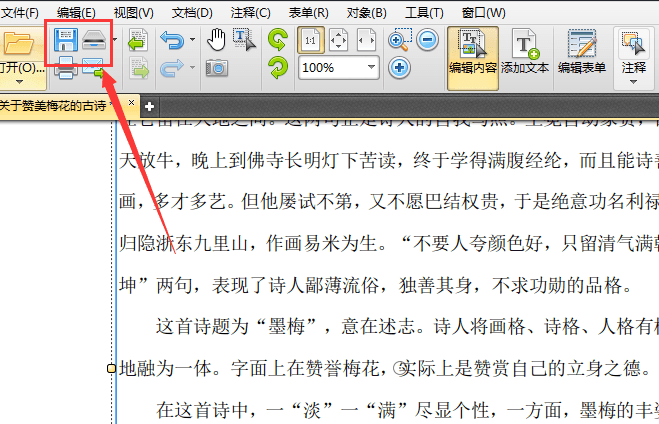Click the zoom out minus button
659x424 pixels.
pyautogui.click(x=427, y=40)
